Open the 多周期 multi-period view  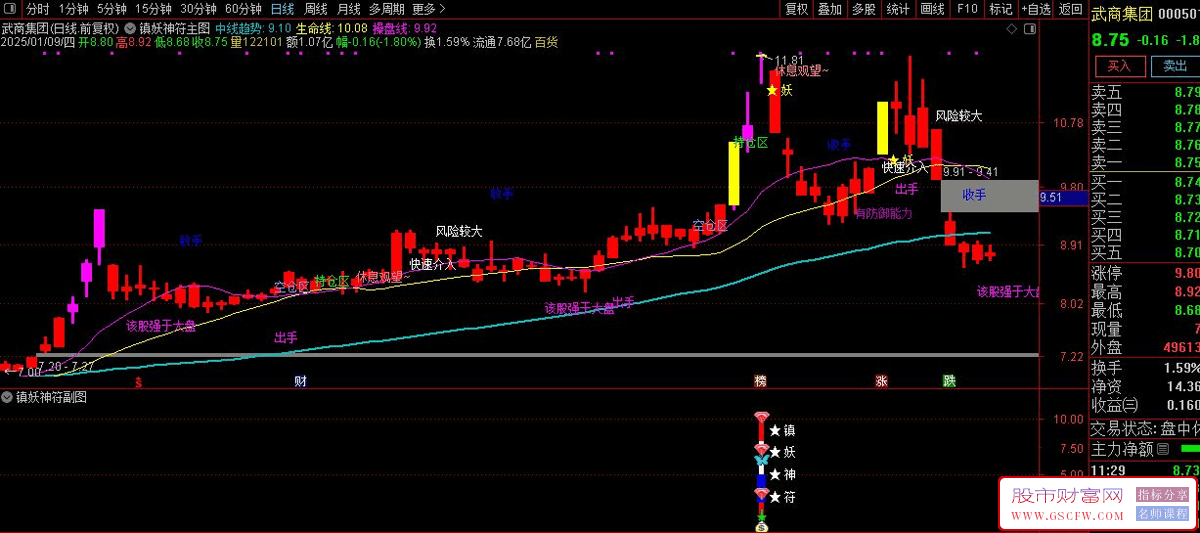coord(386,9)
